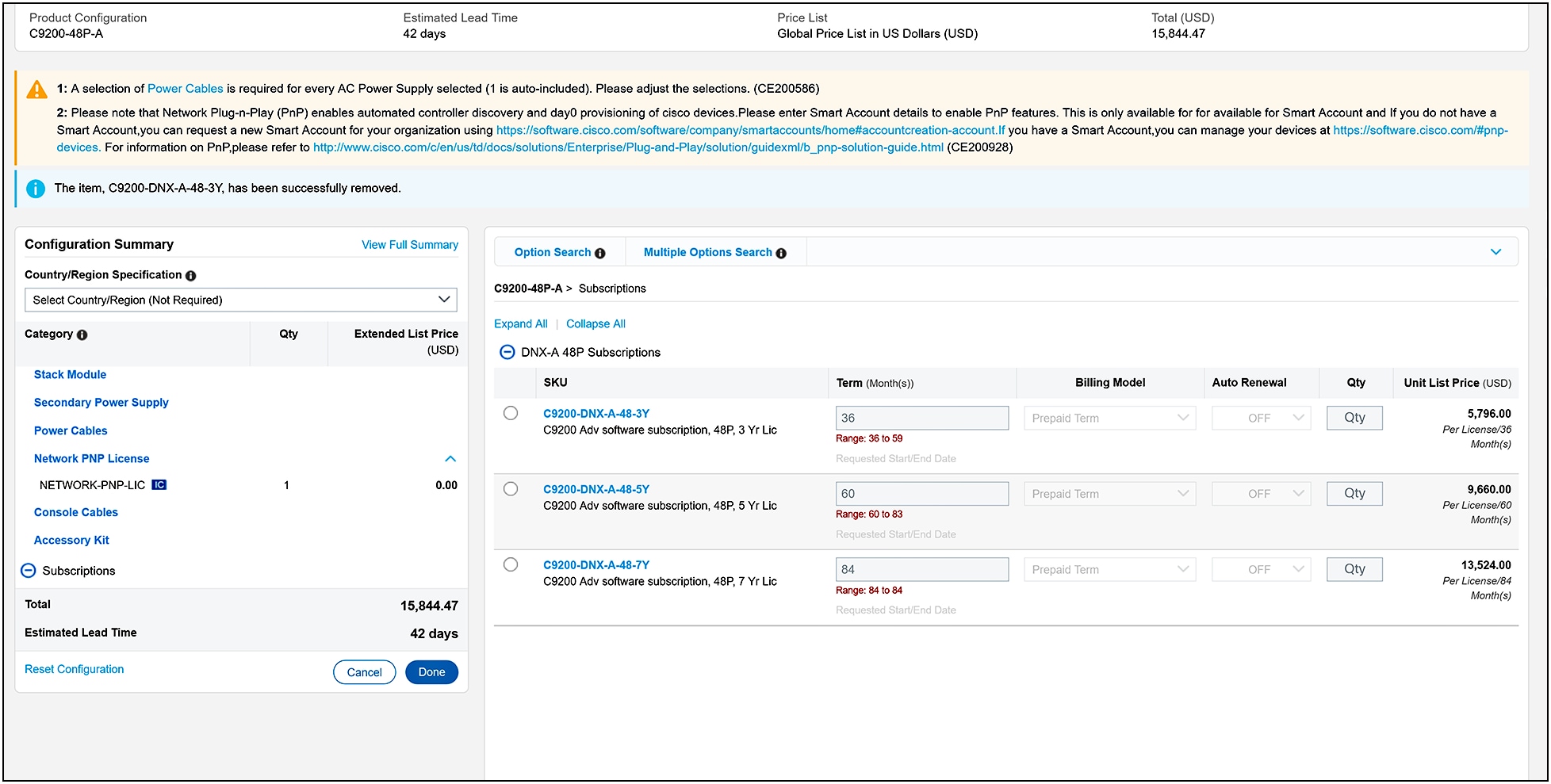Open Power Cables in the category list
Screen dimensions: 1551x784
pyautogui.click(x=71, y=431)
